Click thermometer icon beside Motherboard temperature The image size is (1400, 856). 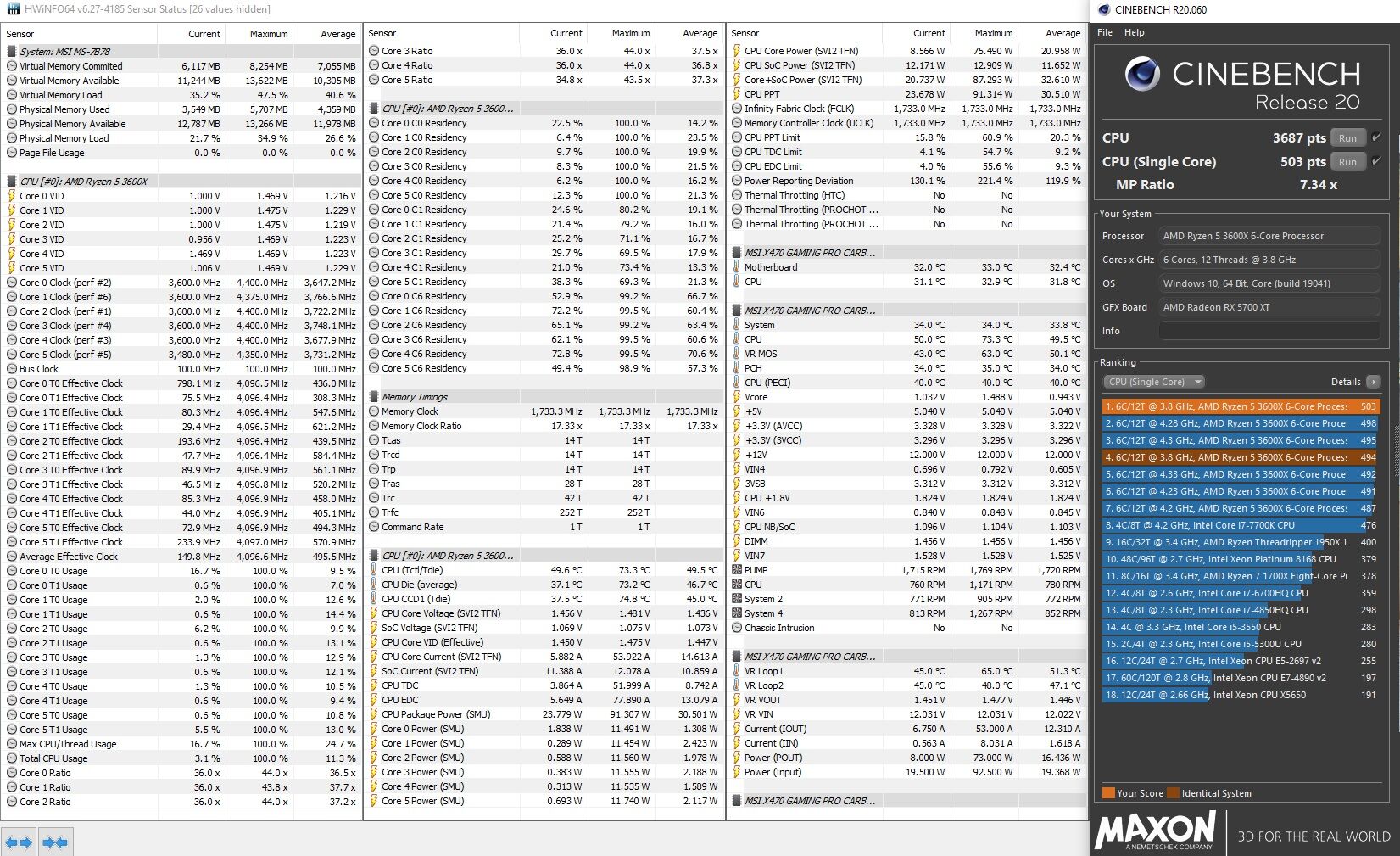tap(737, 267)
